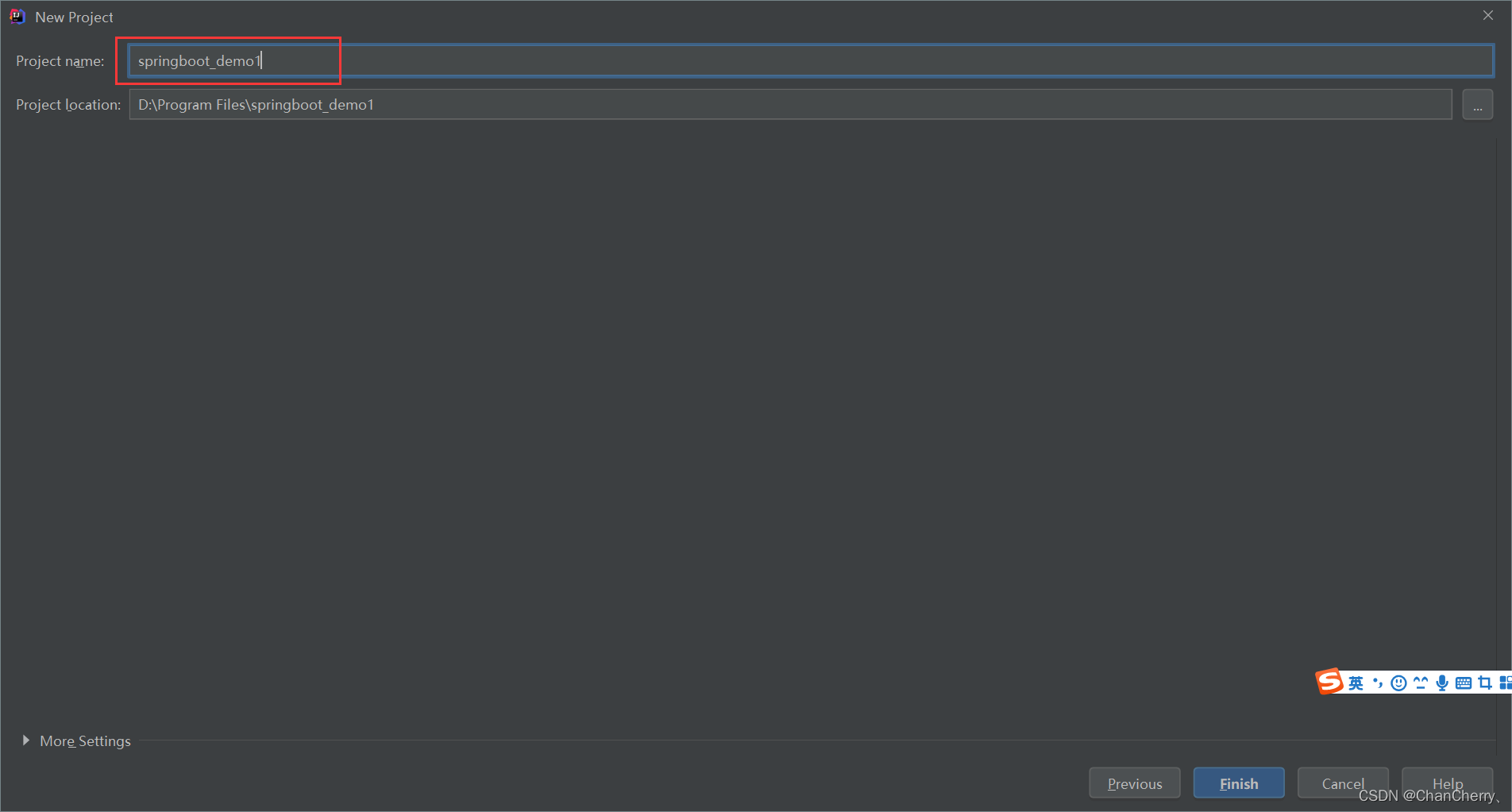Click the Finish button
Screen dimensions: 1512x812
tap(1238, 783)
